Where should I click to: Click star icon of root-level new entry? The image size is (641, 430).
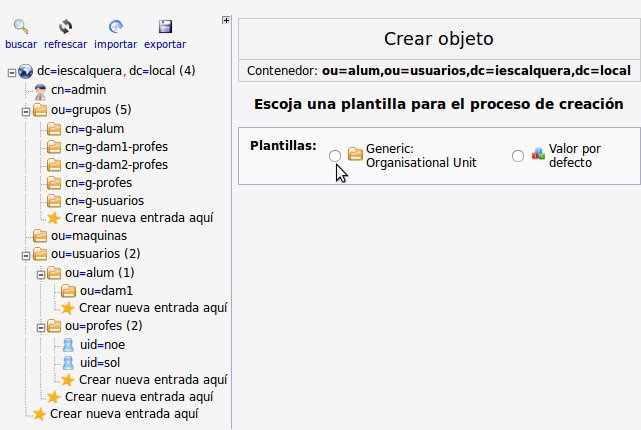tap(39, 414)
